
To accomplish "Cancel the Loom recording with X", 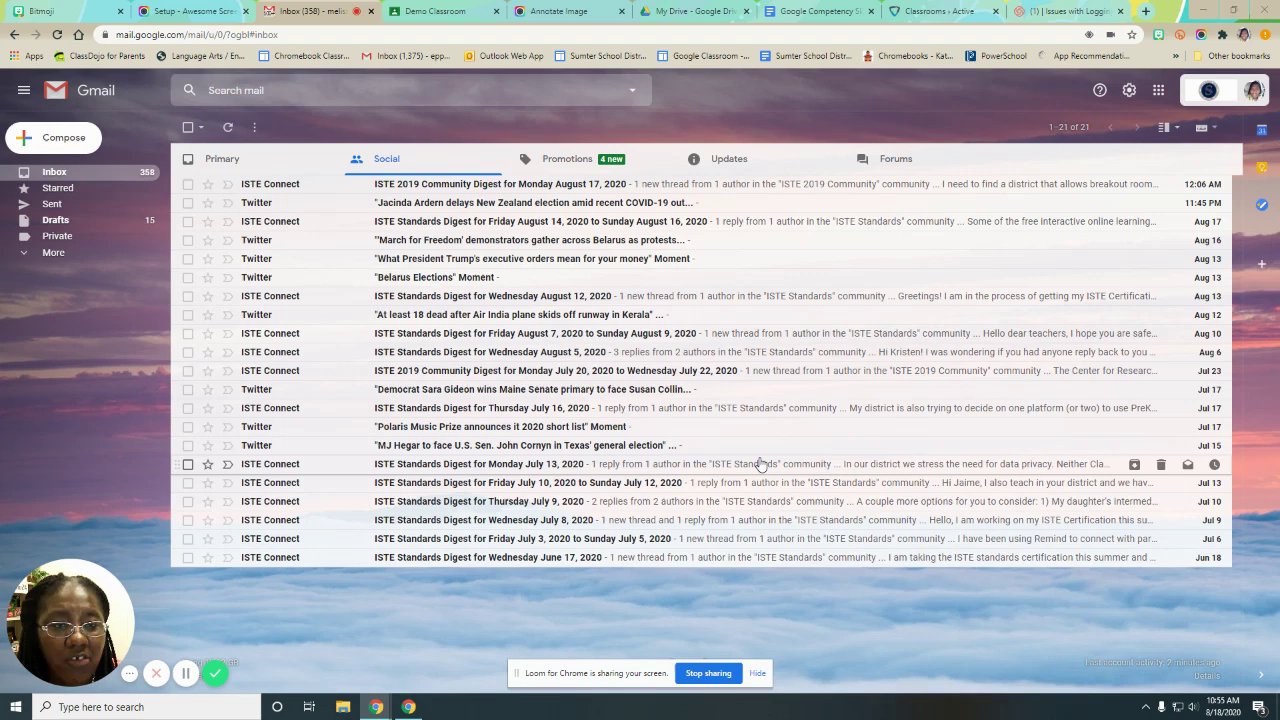I will [156, 673].
